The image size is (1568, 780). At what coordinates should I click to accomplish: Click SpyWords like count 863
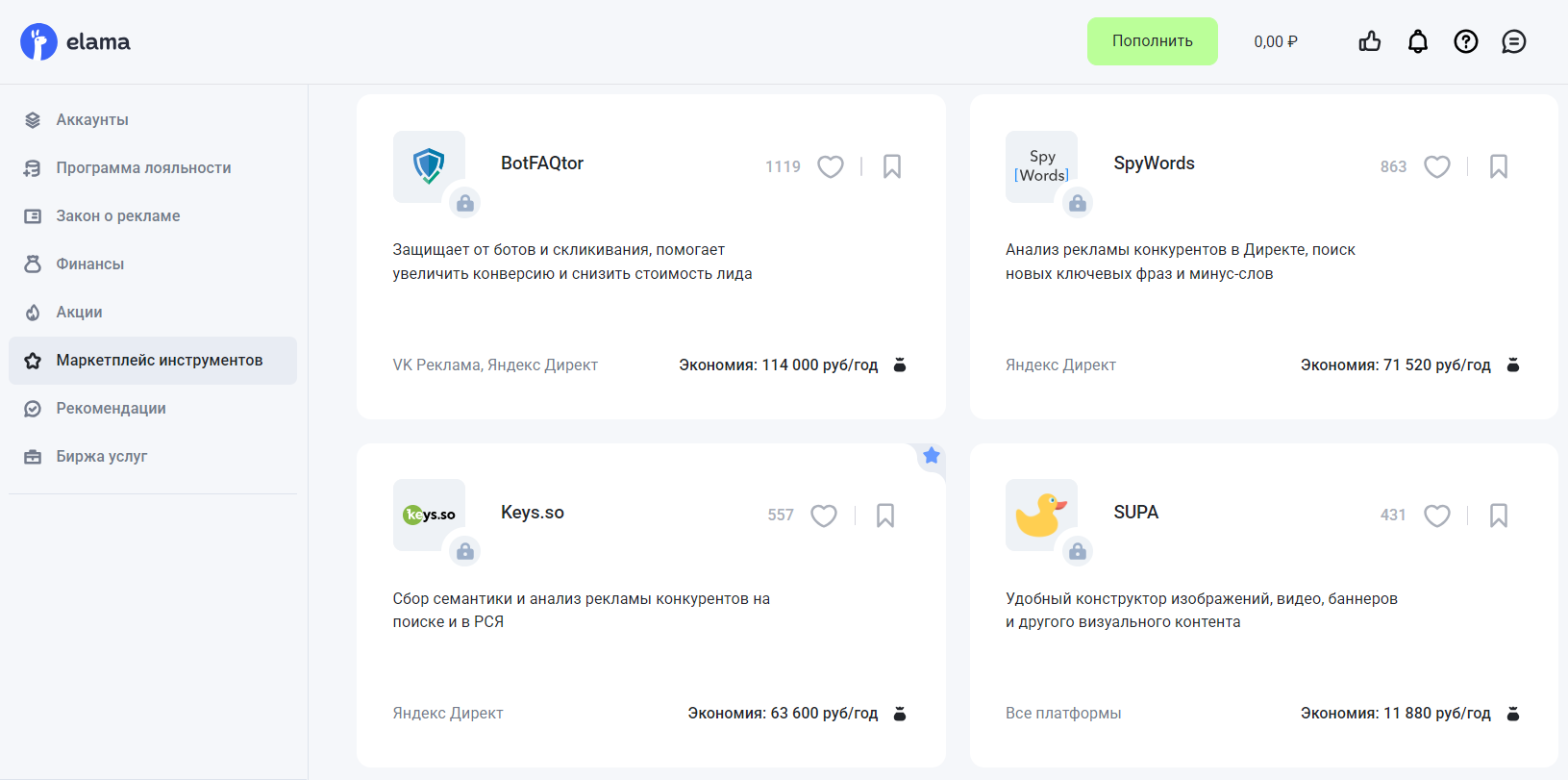[1393, 167]
